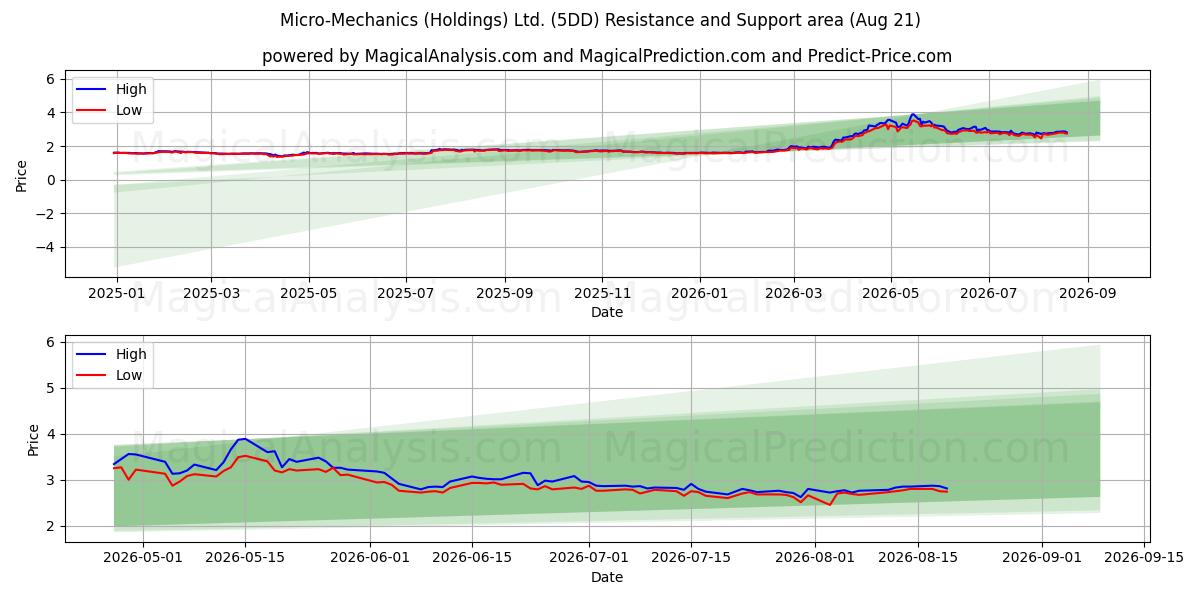Click the '-4' y-axis tick on top chart
Image resolution: width=1200 pixels, height=600 pixels.
(x=48, y=247)
